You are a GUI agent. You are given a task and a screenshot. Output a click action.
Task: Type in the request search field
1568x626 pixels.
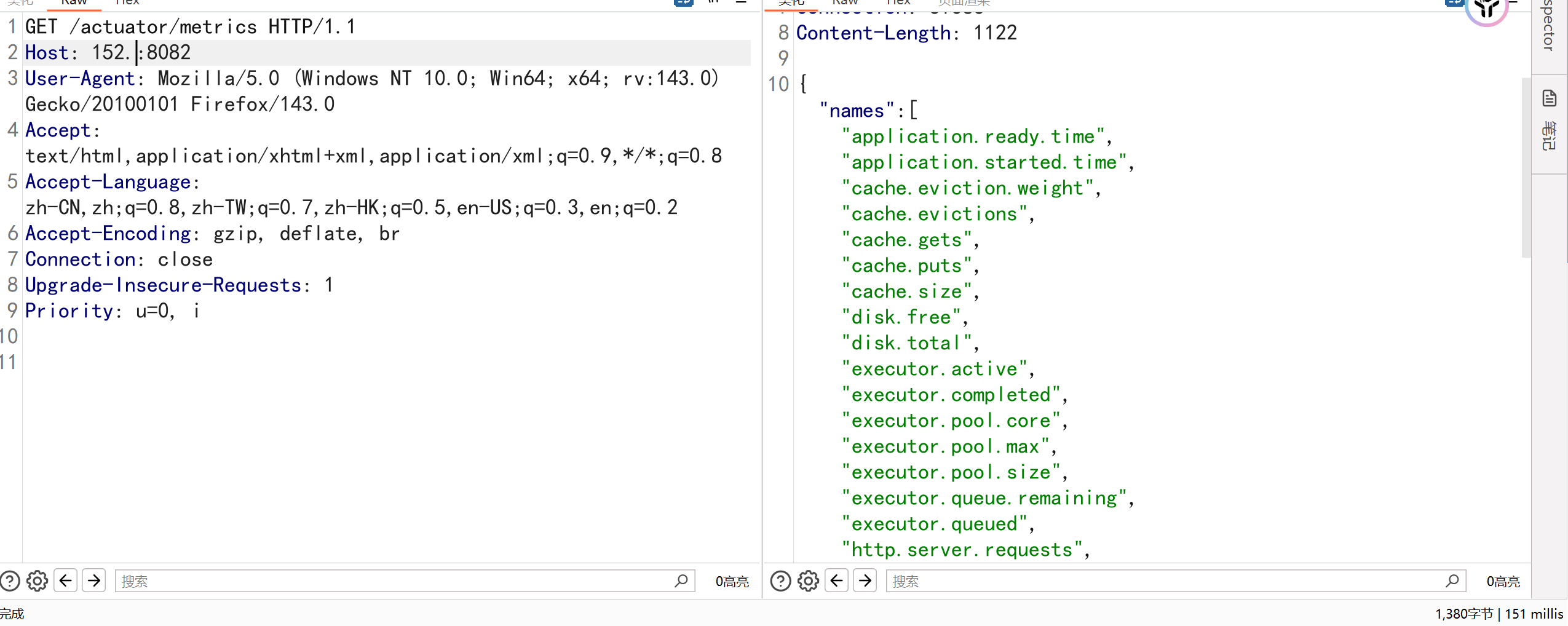(x=394, y=581)
